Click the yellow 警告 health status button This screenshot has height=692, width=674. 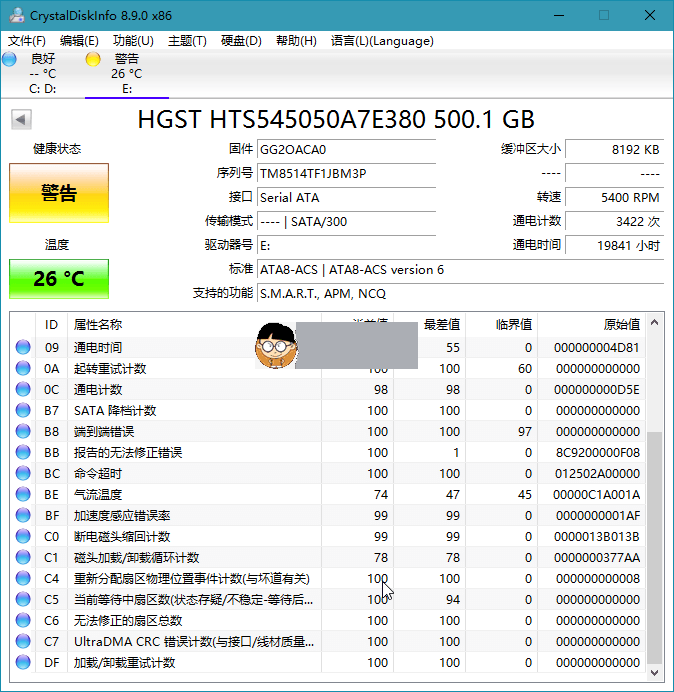(59, 193)
